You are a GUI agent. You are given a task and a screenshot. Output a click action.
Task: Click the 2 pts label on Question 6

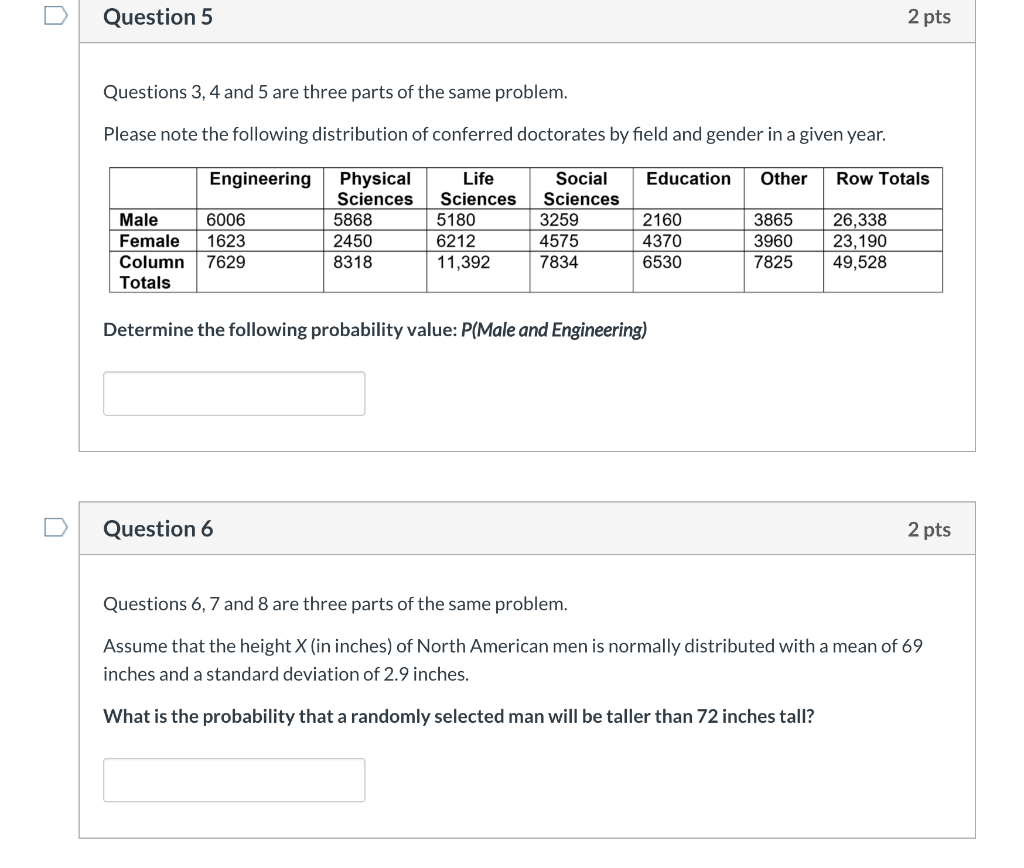pyautogui.click(x=928, y=529)
